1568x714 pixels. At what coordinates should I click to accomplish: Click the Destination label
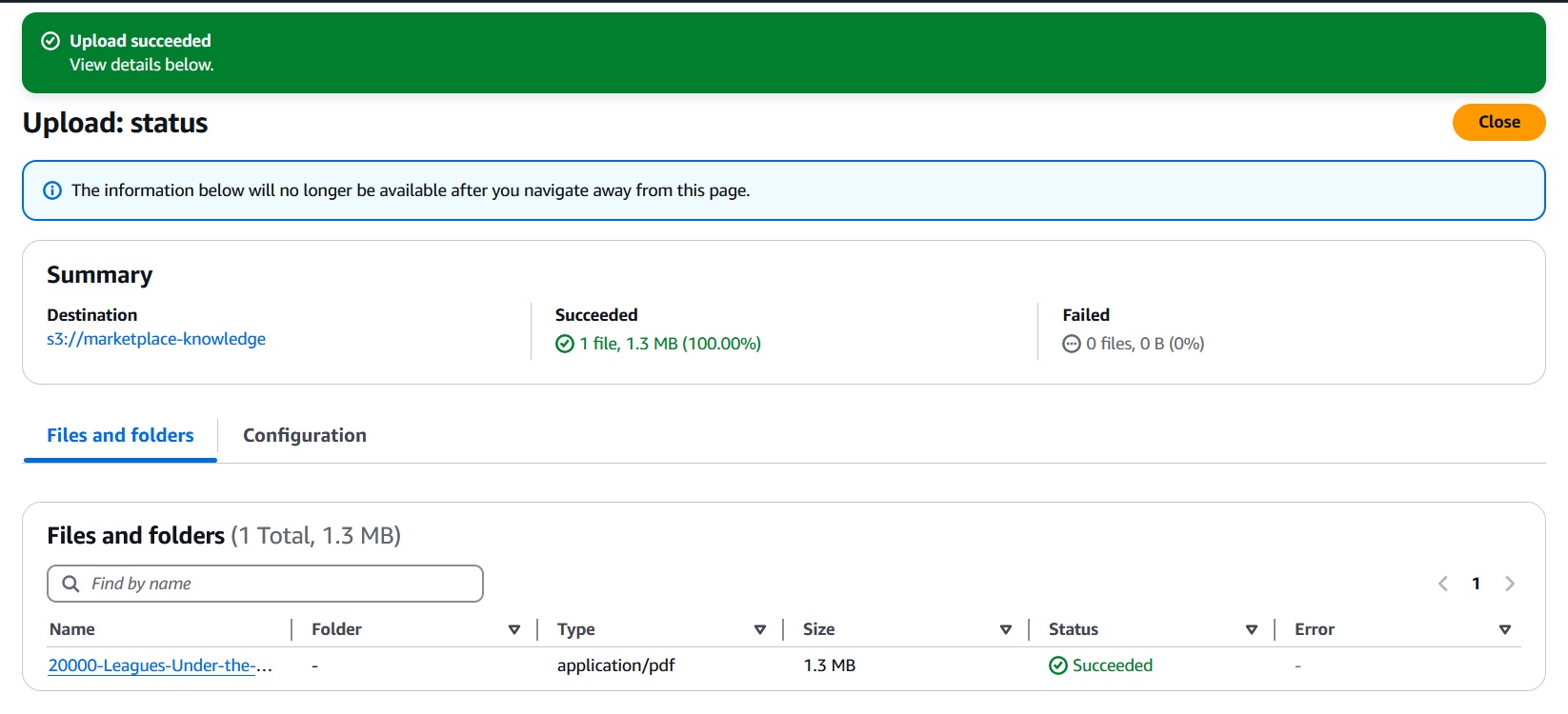point(92,315)
